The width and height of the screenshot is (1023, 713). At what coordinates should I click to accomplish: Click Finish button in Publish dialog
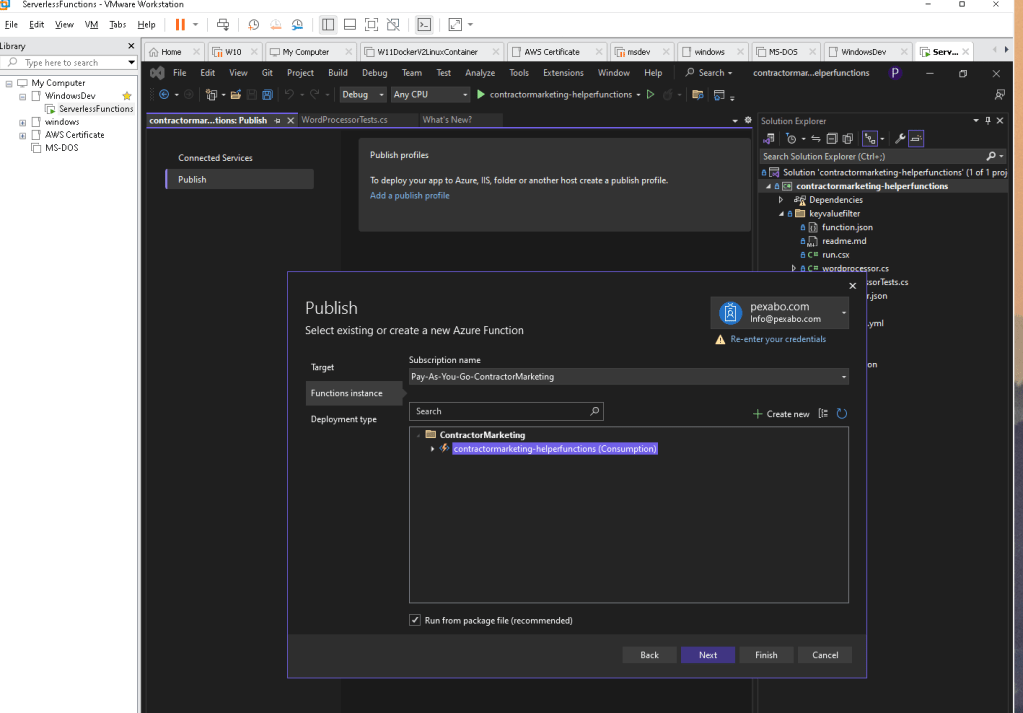click(x=766, y=655)
